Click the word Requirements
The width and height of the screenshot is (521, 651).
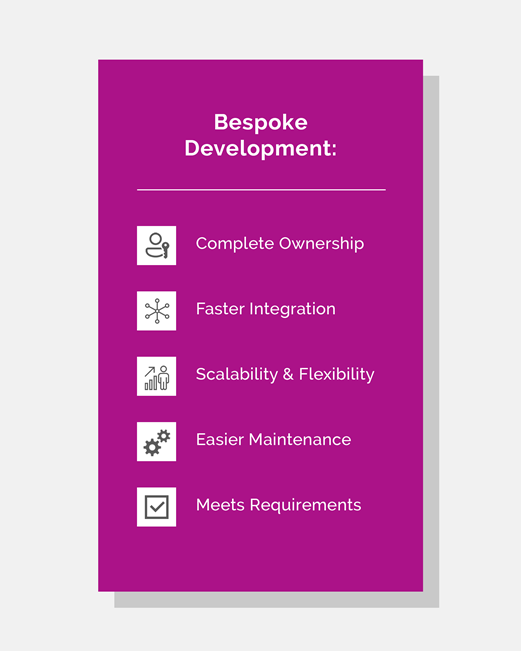305,505
